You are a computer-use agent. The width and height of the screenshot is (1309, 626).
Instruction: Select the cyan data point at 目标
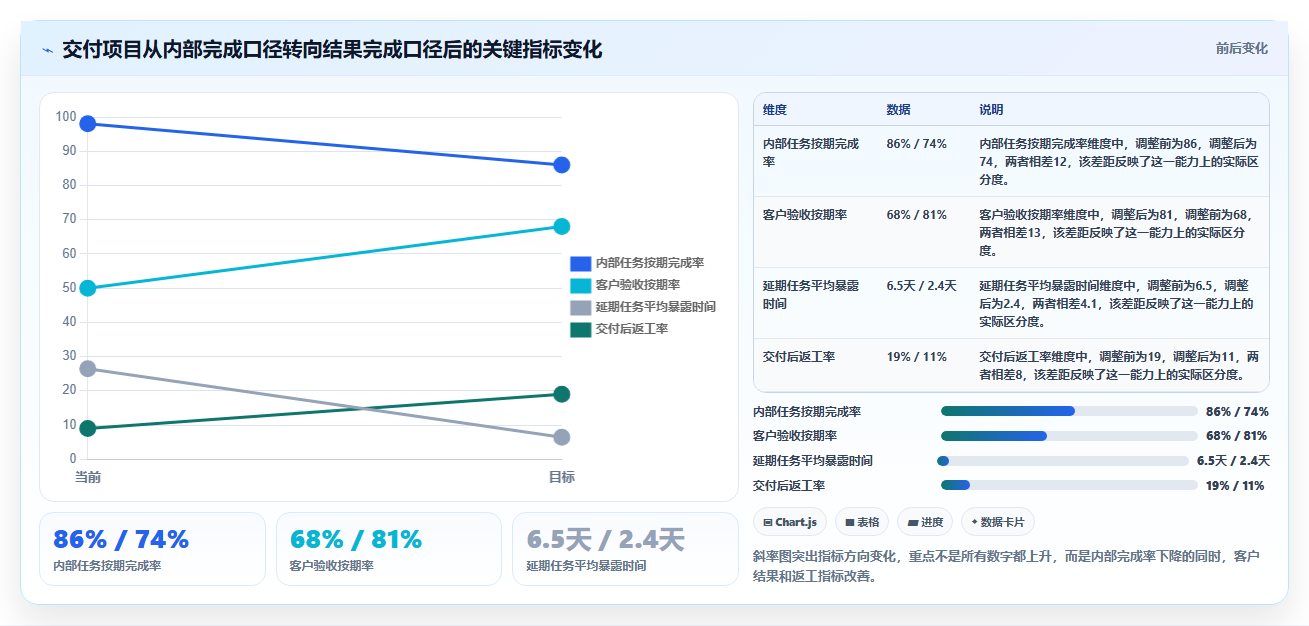coord(562,226)
